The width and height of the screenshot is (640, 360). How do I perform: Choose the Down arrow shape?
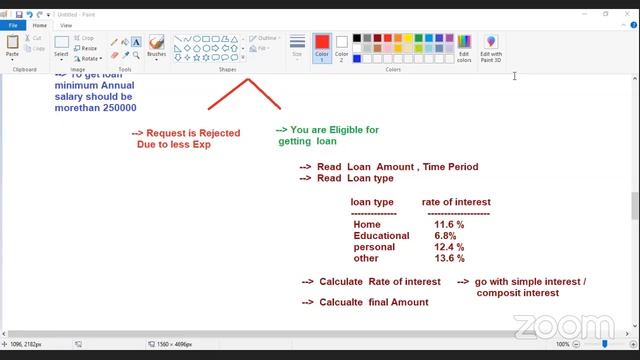click(178, 58)
